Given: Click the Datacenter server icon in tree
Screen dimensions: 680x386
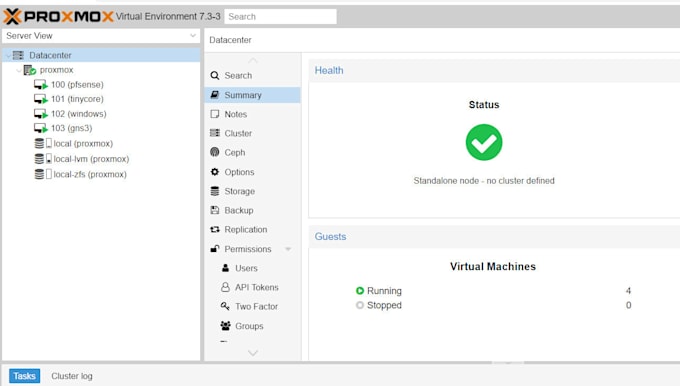Looking at the screenshot, I should 18,55.
